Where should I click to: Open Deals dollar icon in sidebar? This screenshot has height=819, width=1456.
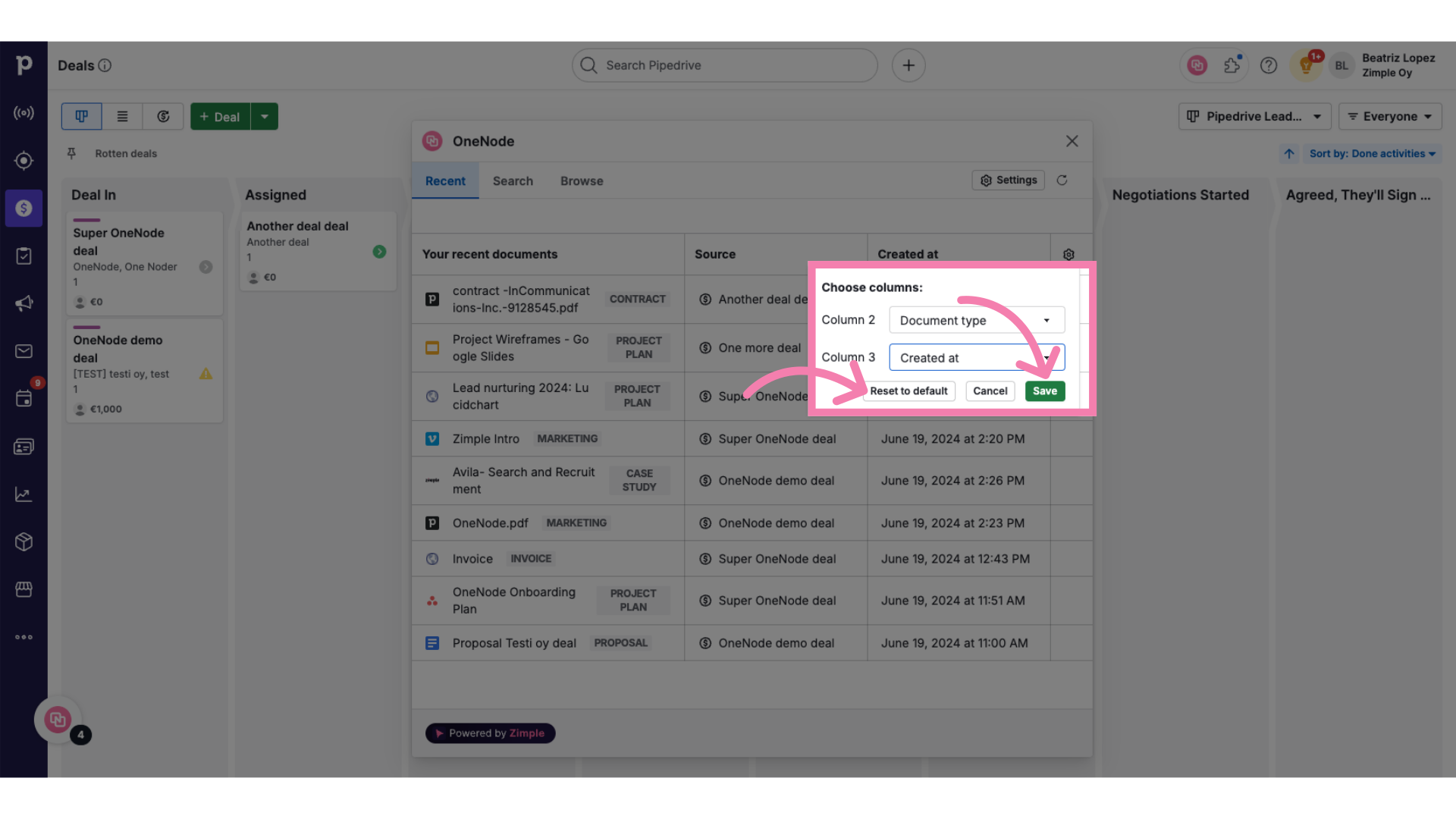[x=24, y=208]
